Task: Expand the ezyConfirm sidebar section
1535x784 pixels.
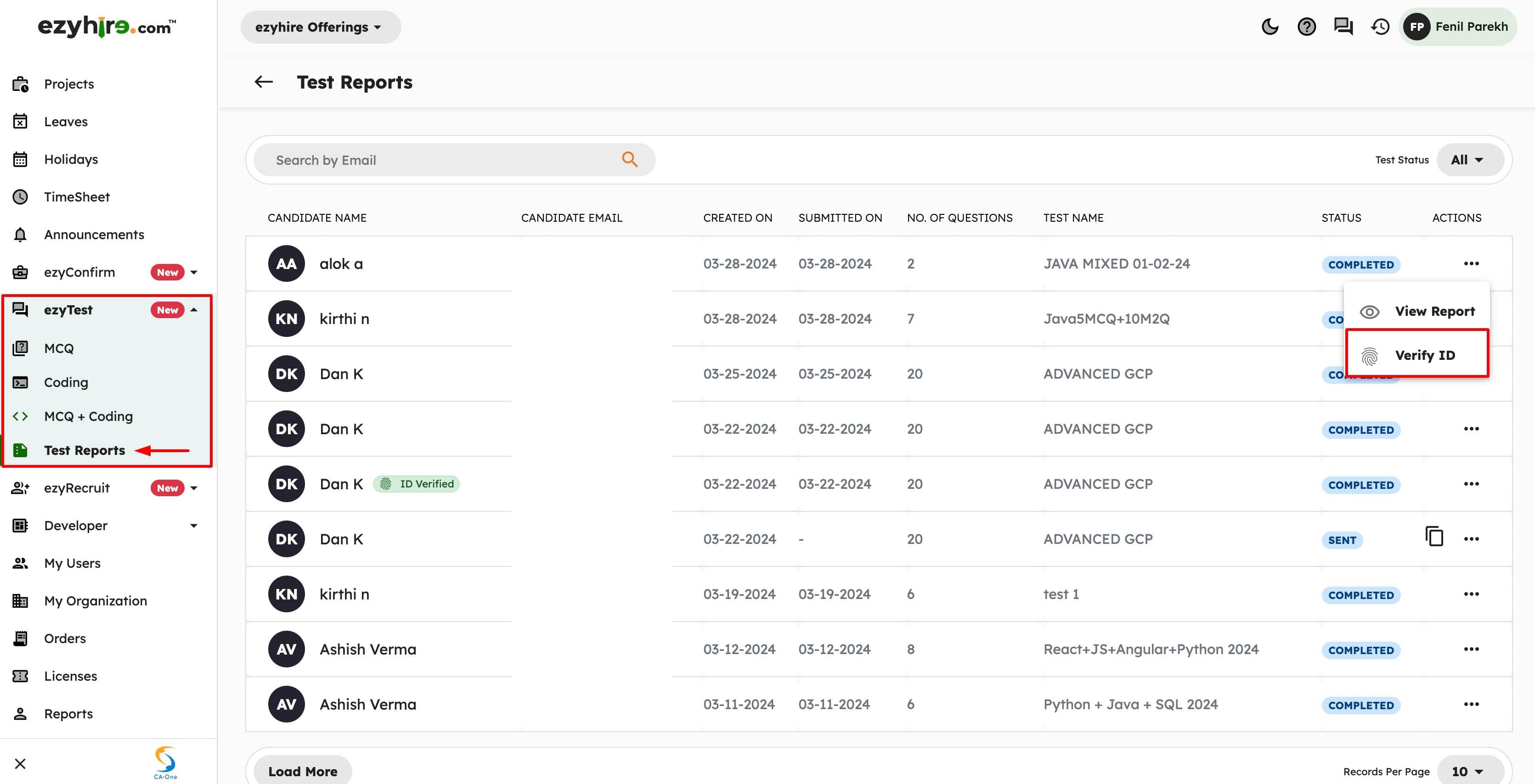Action: tap(194, 272)
